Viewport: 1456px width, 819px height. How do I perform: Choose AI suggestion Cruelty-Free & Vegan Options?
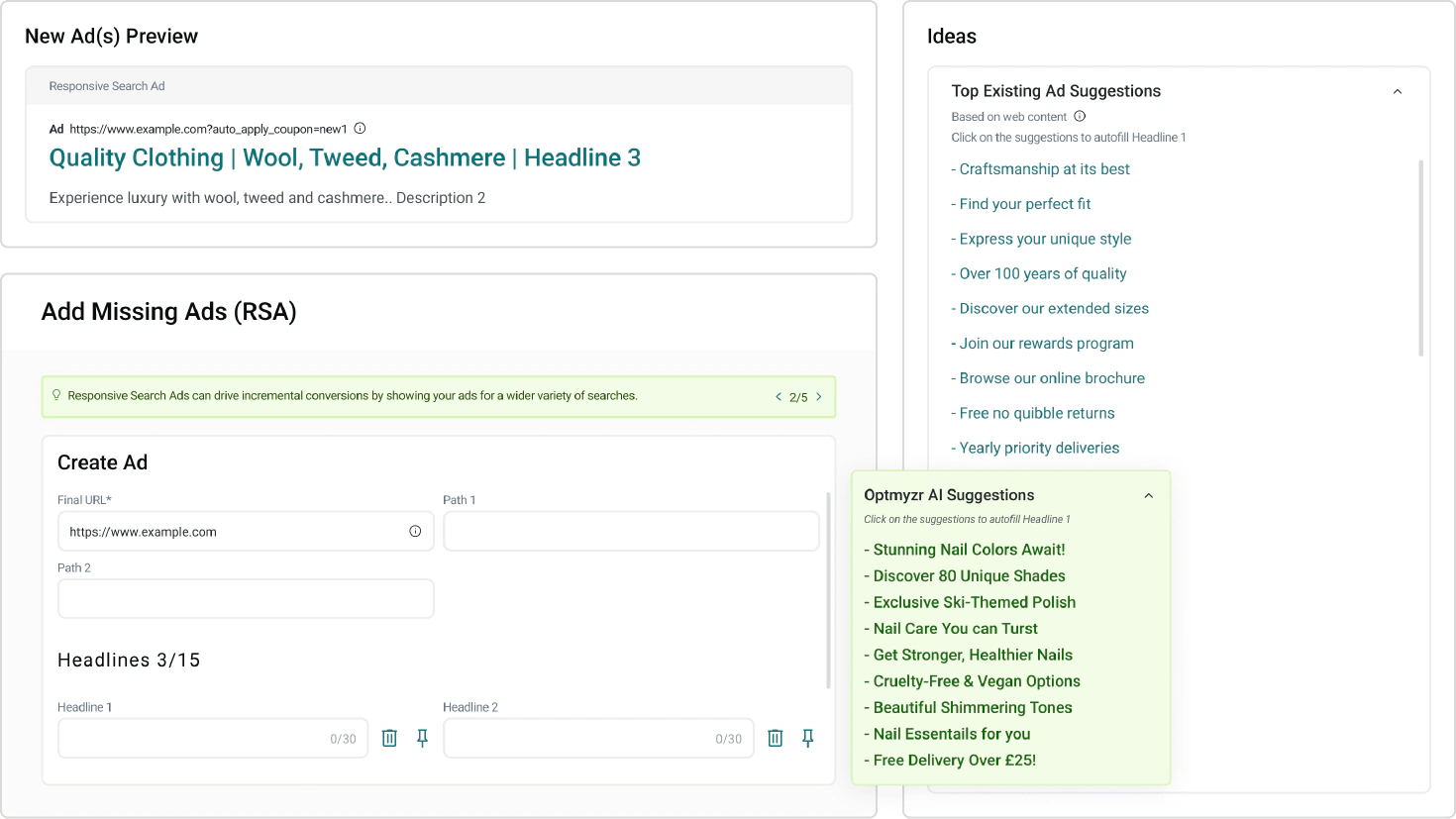point(972,681)
